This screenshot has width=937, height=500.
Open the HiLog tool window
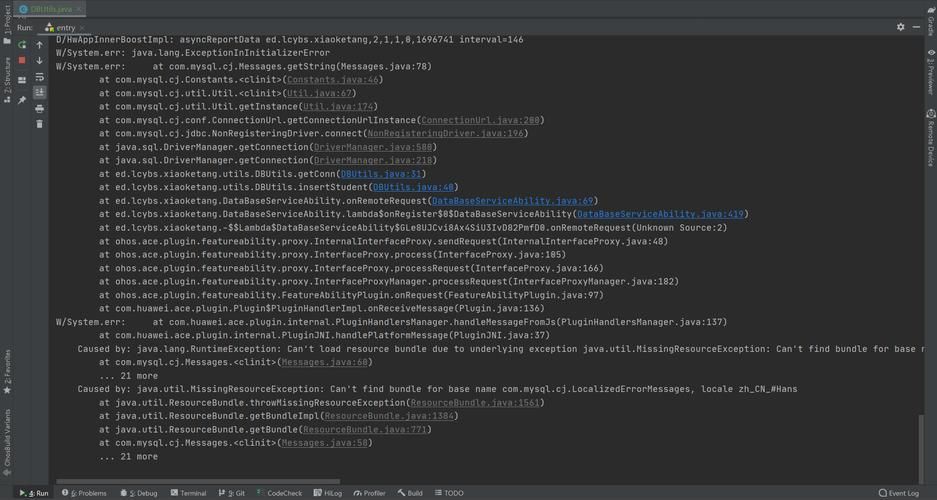tap(327, 493)
